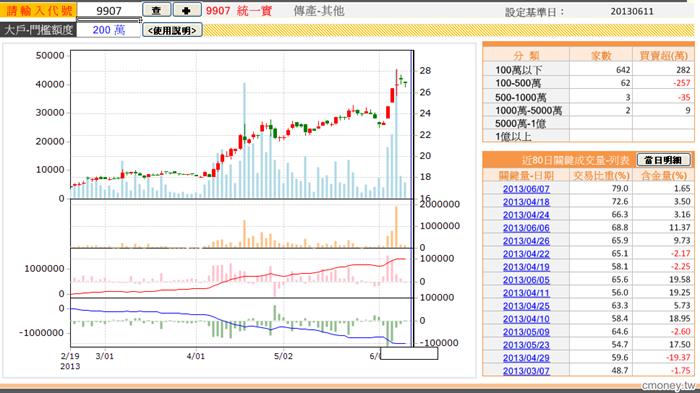This screenshot has width=700, height=393.
Task: Open the 2013/04/11 date link
Action: point(526,293)
